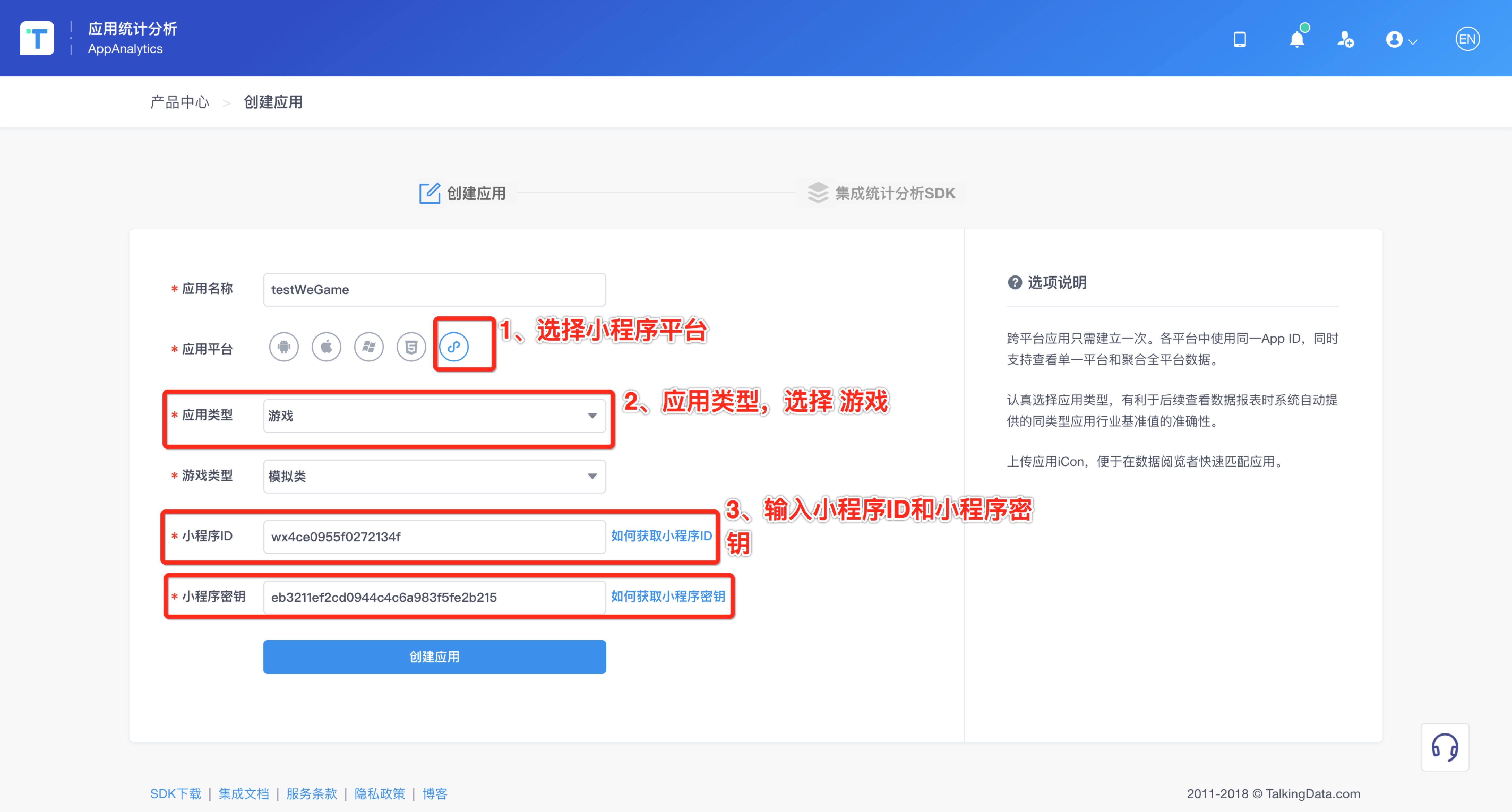The width and height of the screenshot is (1512, 812).
Task: Click the 选项说明 heading text
Action: [1057, 283]
